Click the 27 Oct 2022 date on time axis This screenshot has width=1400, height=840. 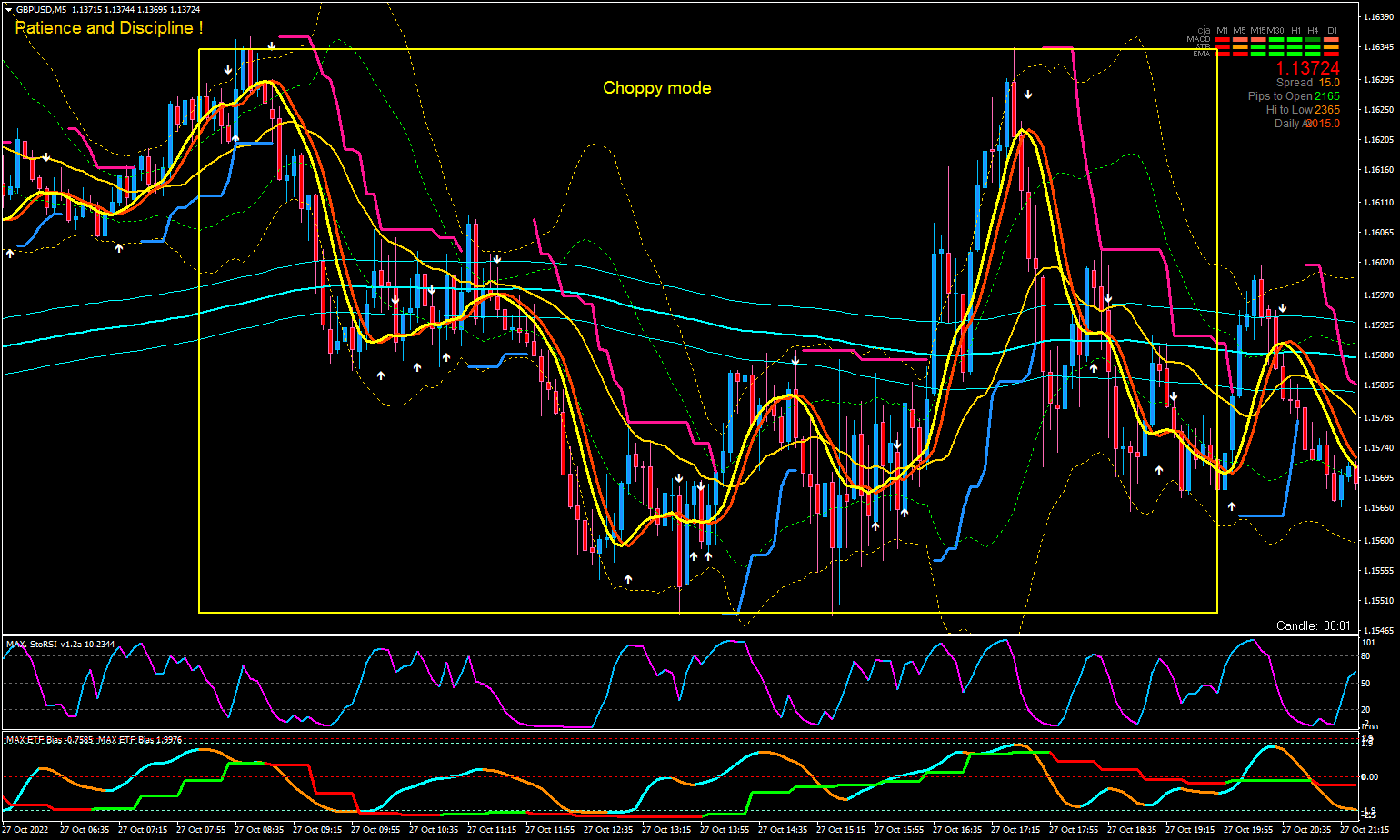coord(25,830)
